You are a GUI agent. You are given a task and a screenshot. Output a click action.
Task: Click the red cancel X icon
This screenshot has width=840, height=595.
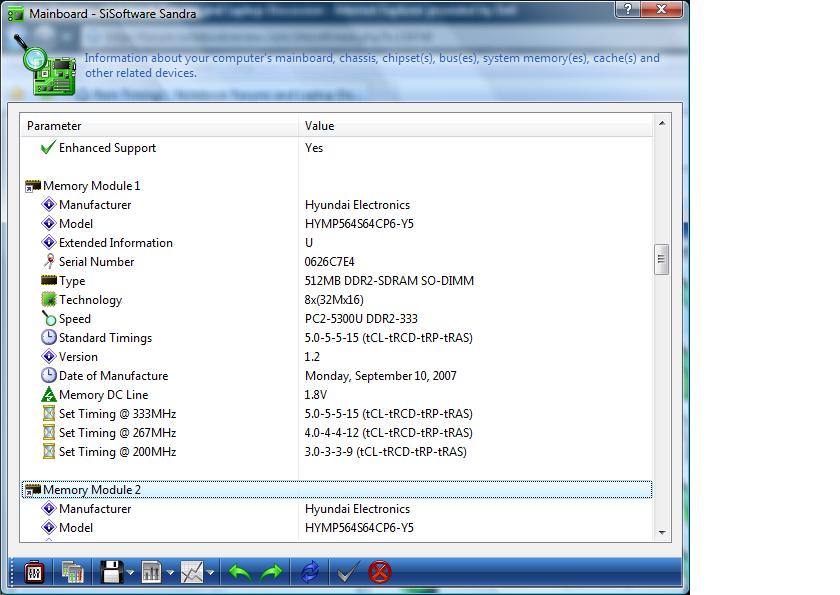pos(380,572)
